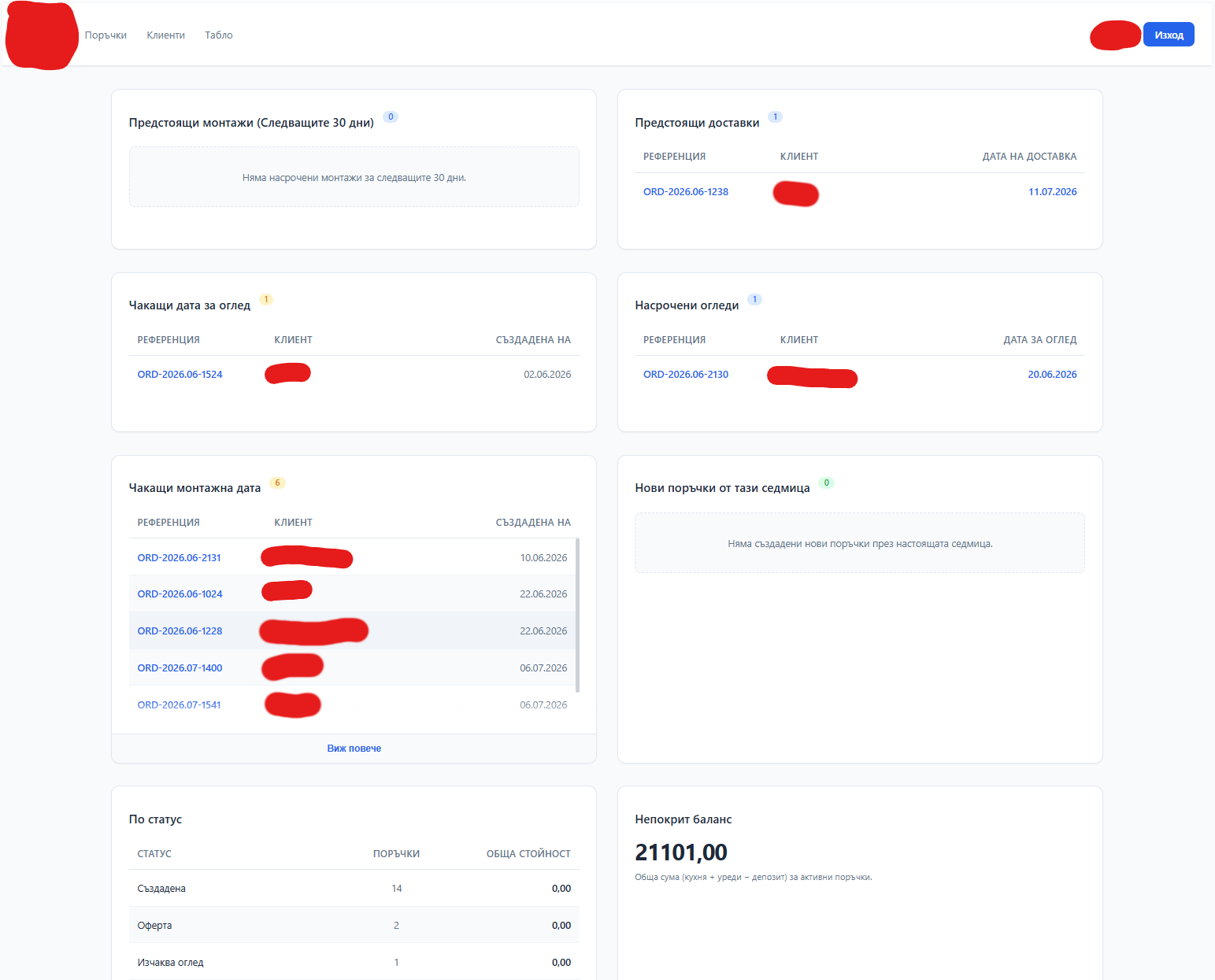
Task: Click the Изчаква оглед status row label
Action: pyautogui.click(x=170, y=963)
